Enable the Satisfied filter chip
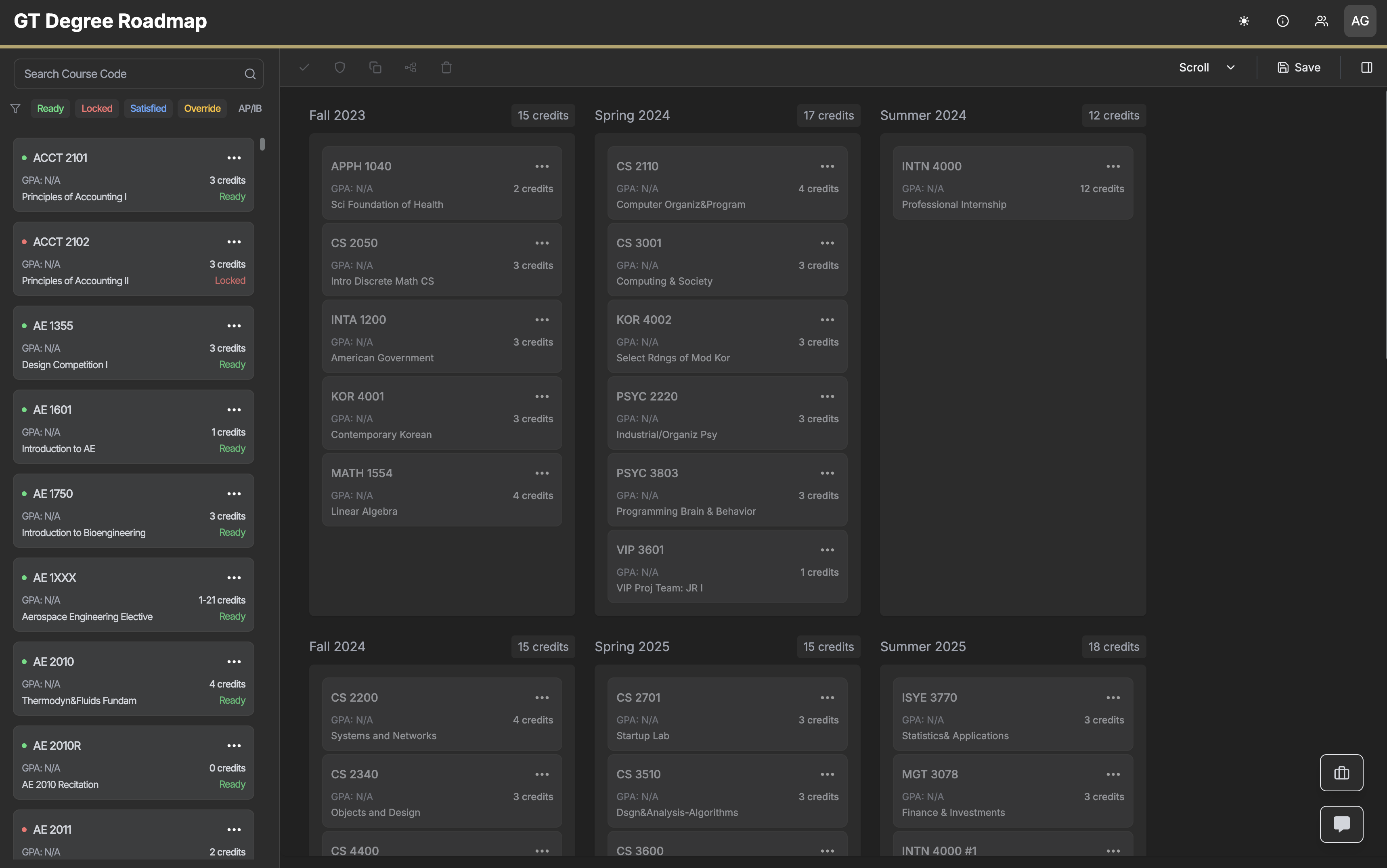Image resolution: width=1387 pixels, height=868 pixels. (x=148, y=109)
